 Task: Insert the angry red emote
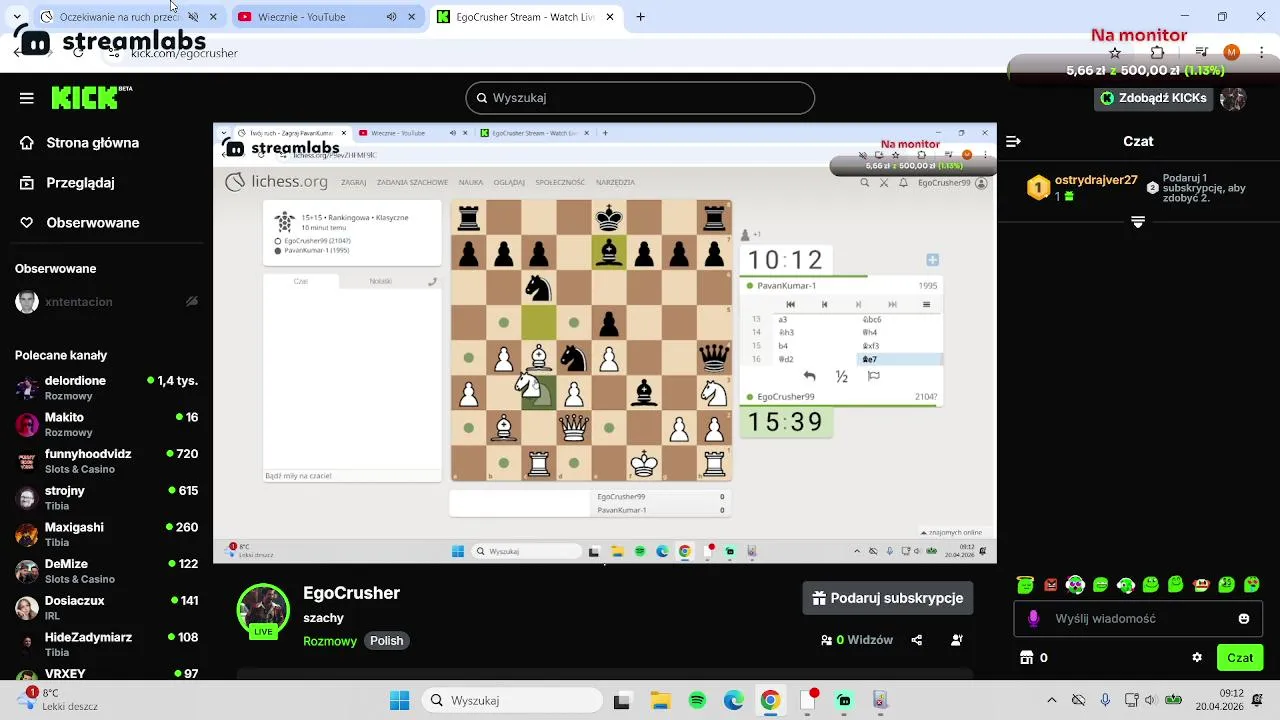pos(1050,585)
